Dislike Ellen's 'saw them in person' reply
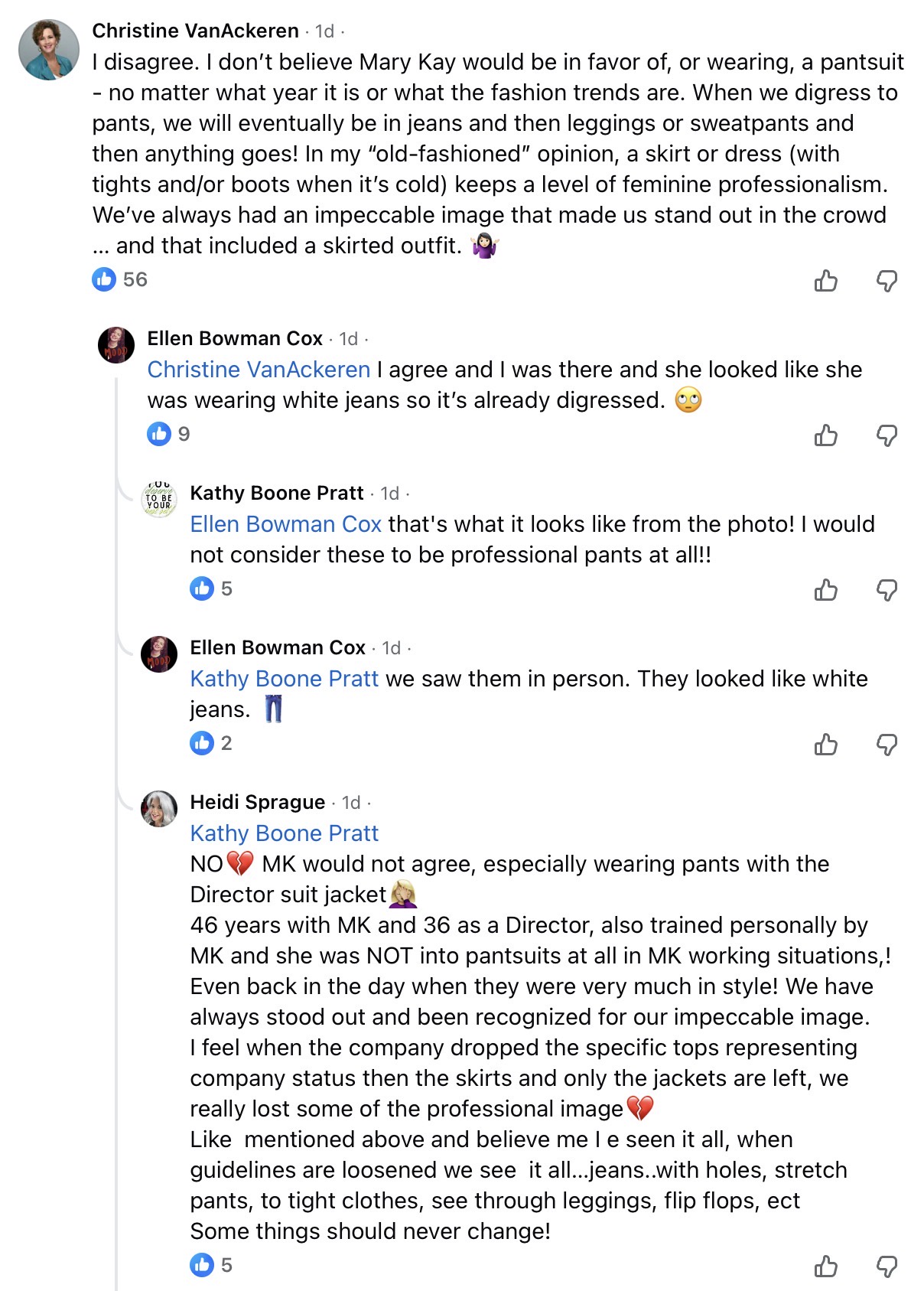 887,745
